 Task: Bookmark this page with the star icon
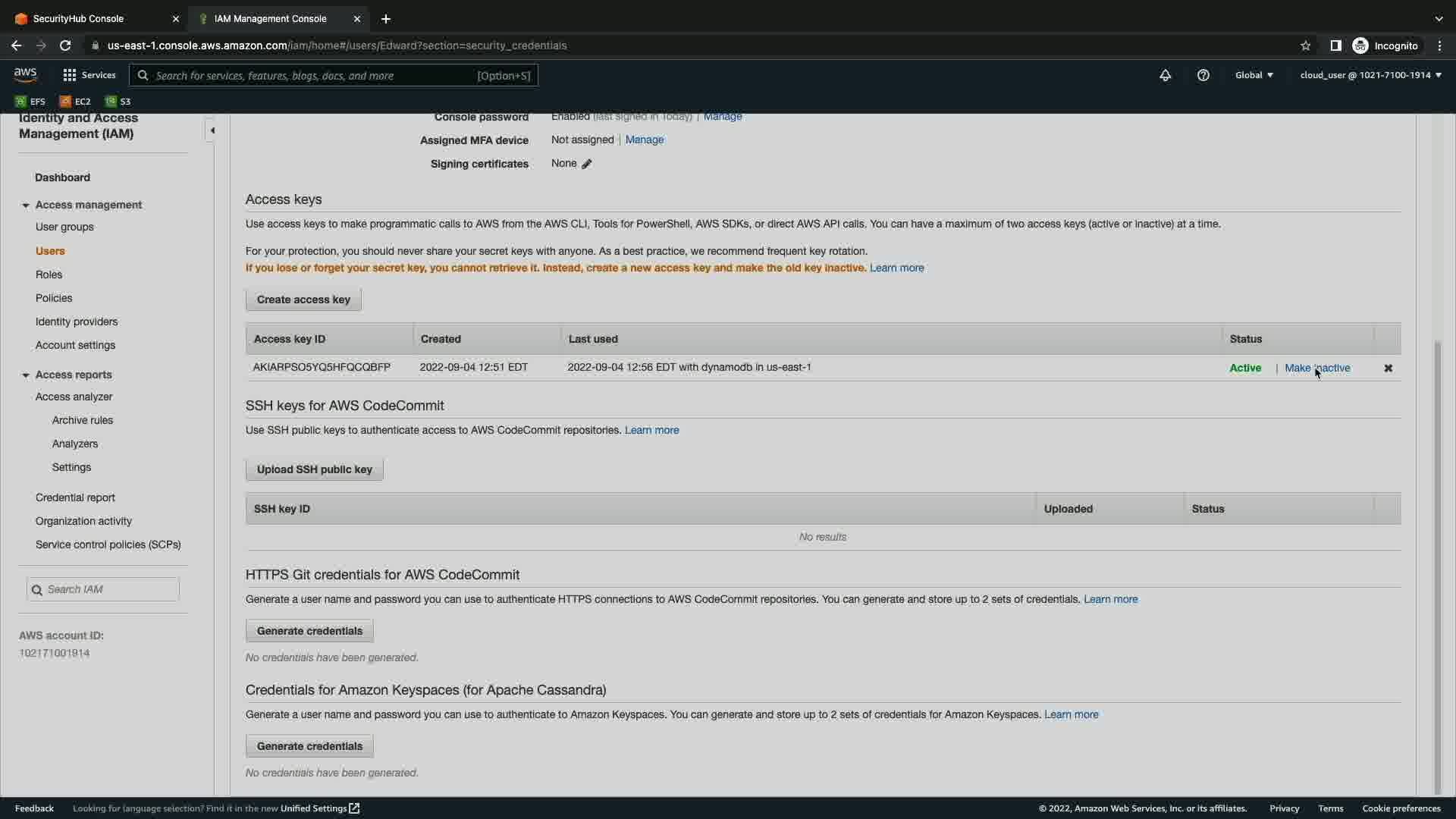[x=1305, y=45]
